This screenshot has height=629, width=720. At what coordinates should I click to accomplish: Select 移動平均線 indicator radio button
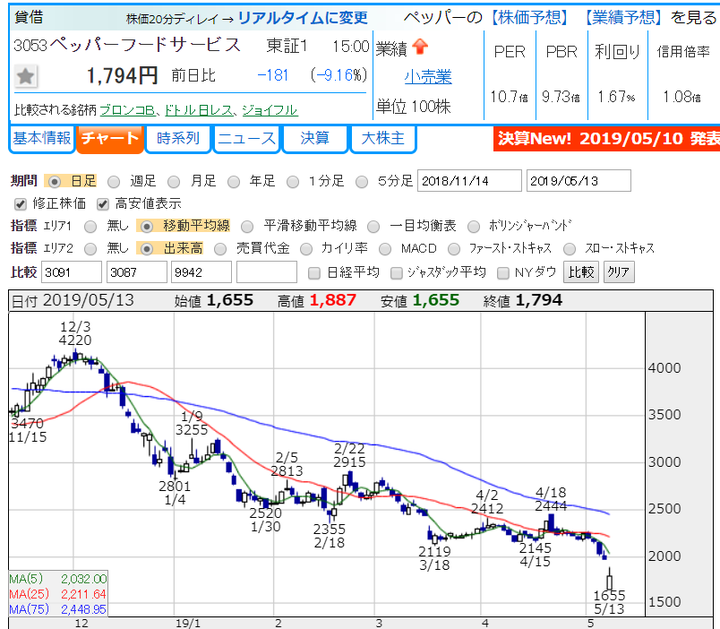(146, 226)
